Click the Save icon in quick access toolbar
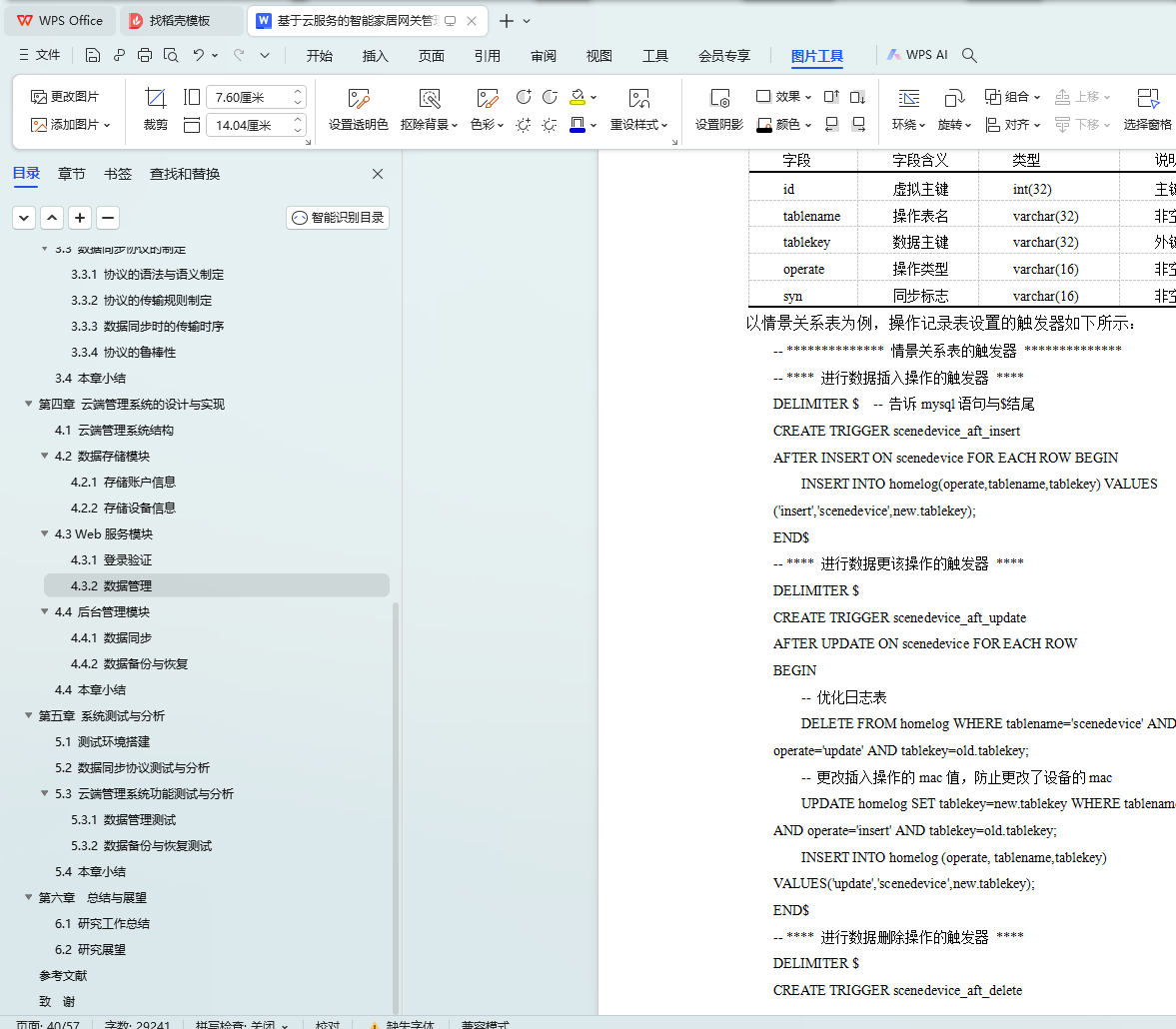The image size is (1176, 1029). point(92,55)
